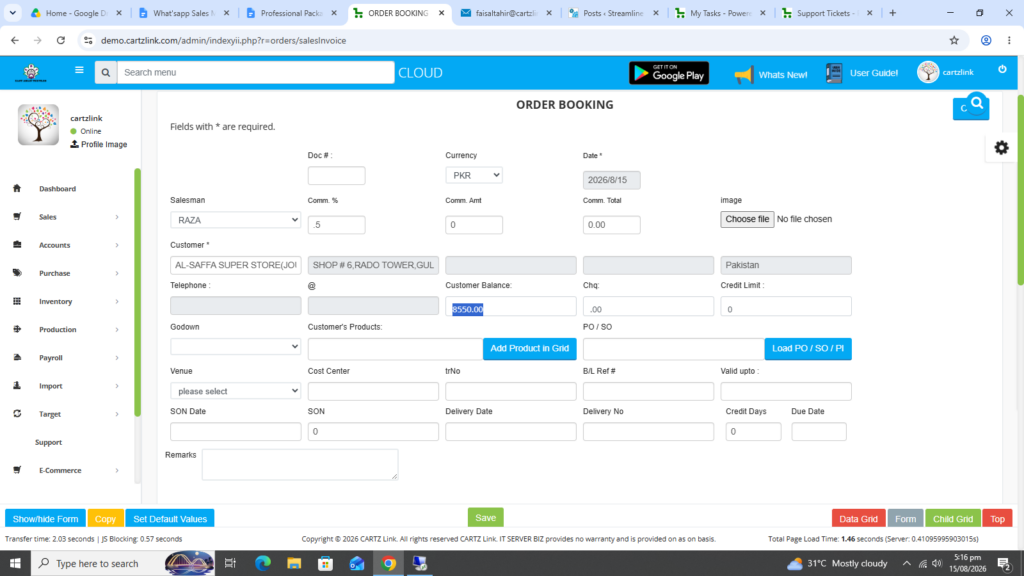Click the Dashboard home icon in the sidebar
This screenshot has height=576, width=1024.
coord(17,188)
